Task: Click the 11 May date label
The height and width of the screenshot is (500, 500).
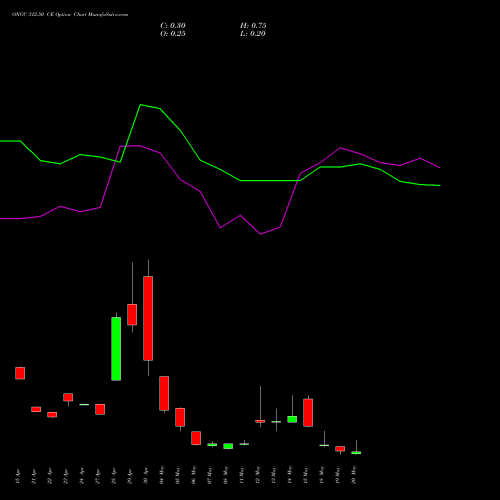Action: [242, 475]
